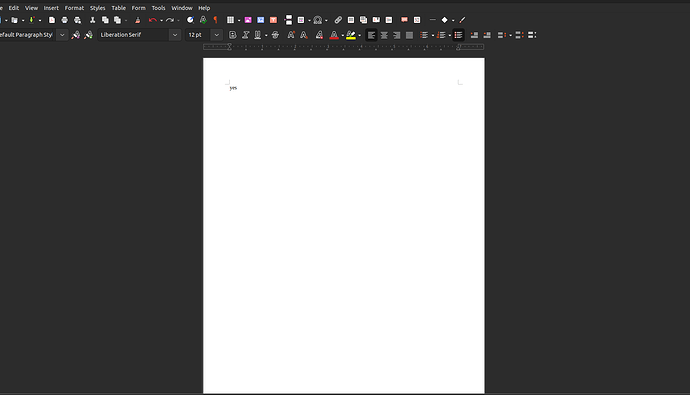Expand the font name dropdown
Viewport: 690px width, 395px height.
pyautogui.click(x=175, y=35)
